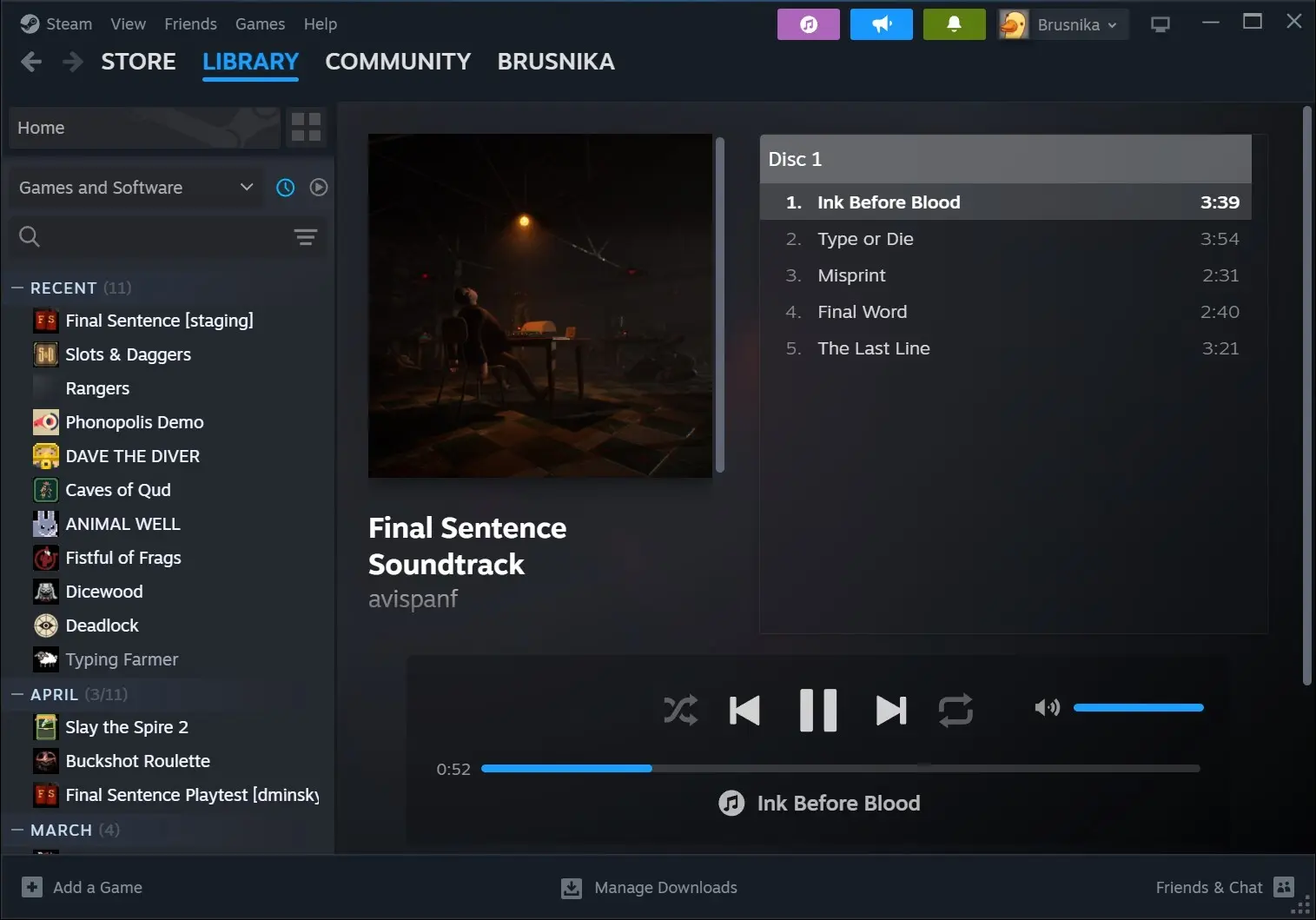Switch library to grid collections view

point(306,128)
